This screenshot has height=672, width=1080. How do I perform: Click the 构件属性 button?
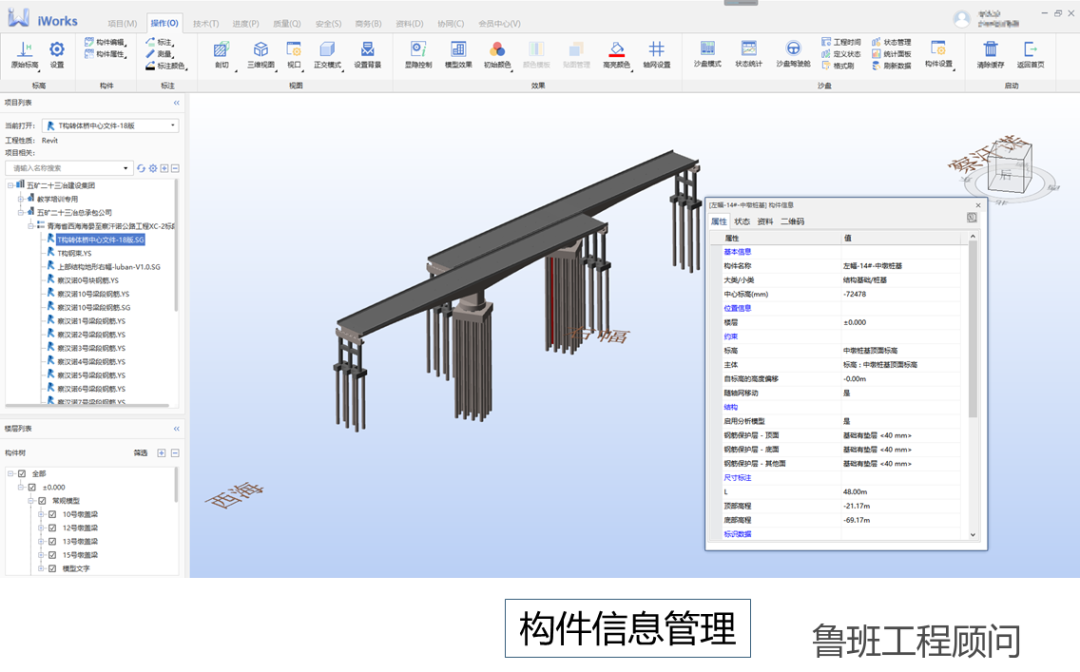click(x=105, y=54)
